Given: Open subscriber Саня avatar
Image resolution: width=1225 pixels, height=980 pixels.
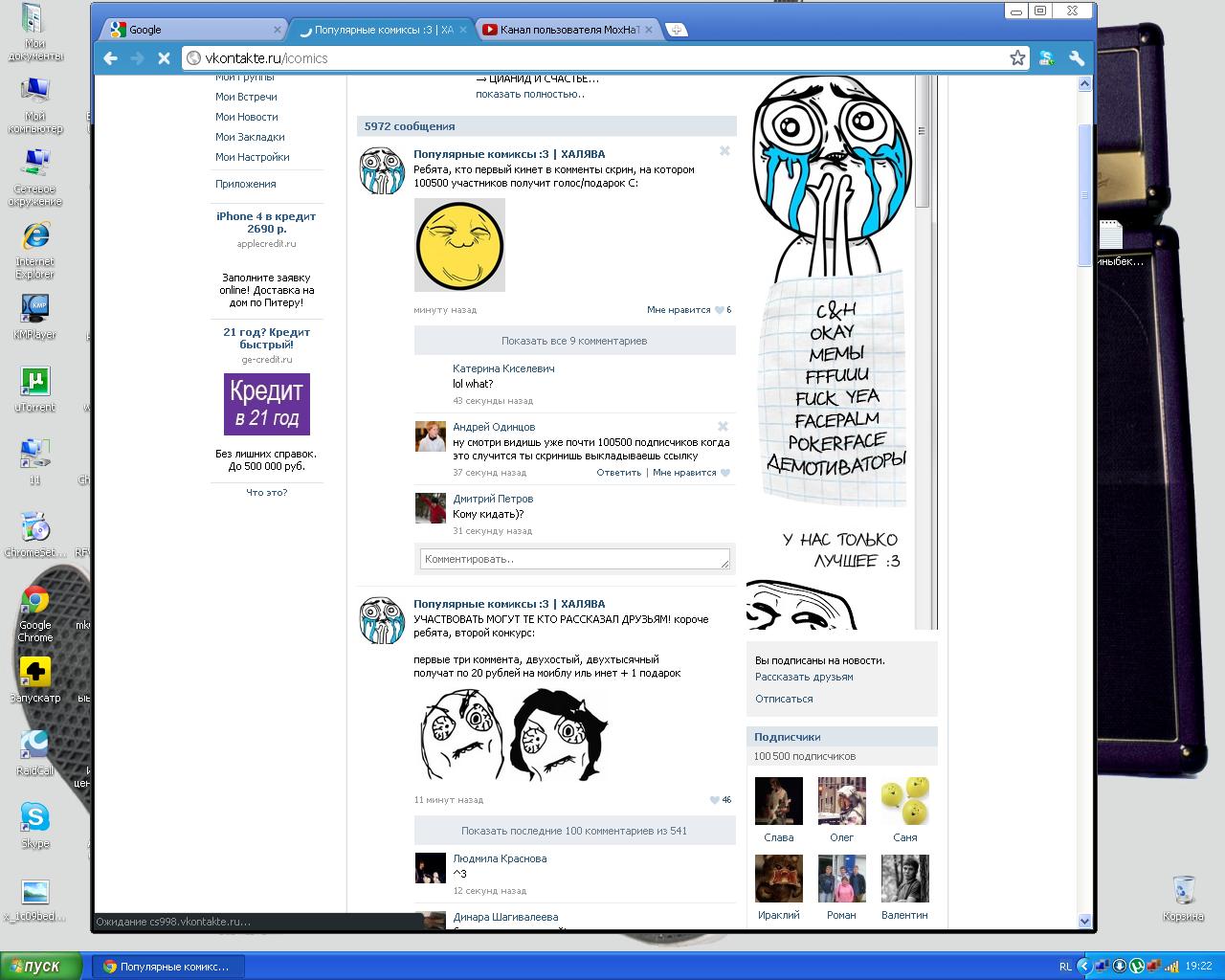Looking at the screenshot, I should click(905, 801).
